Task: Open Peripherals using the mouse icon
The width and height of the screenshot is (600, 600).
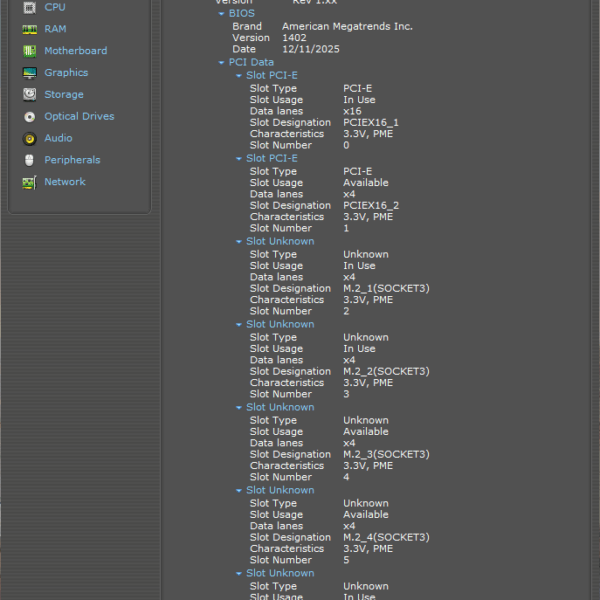Action: pyautogui.click(x=29, y=160)
